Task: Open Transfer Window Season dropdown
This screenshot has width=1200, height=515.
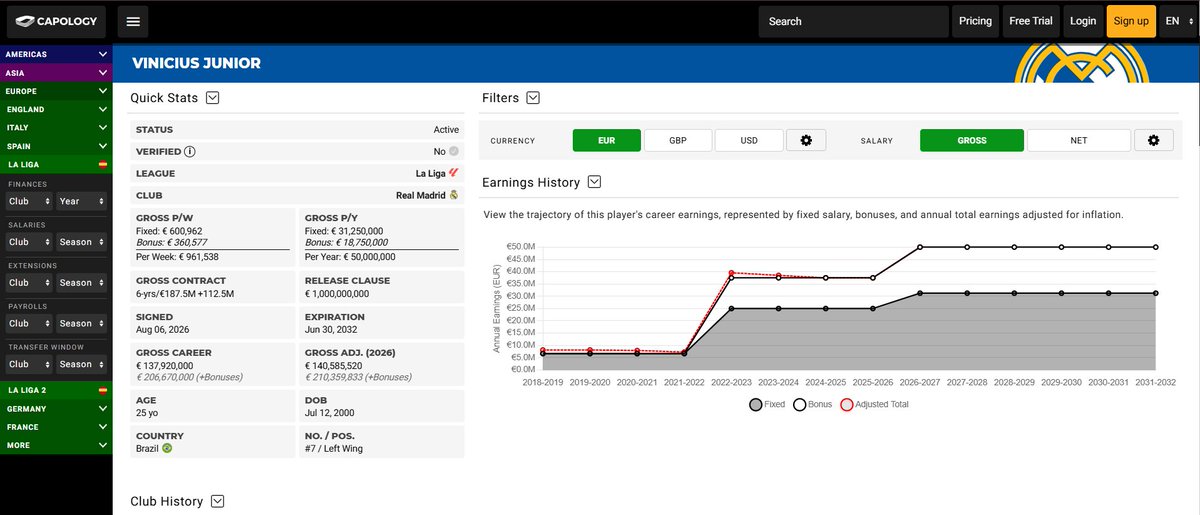Action: point(82,365)
